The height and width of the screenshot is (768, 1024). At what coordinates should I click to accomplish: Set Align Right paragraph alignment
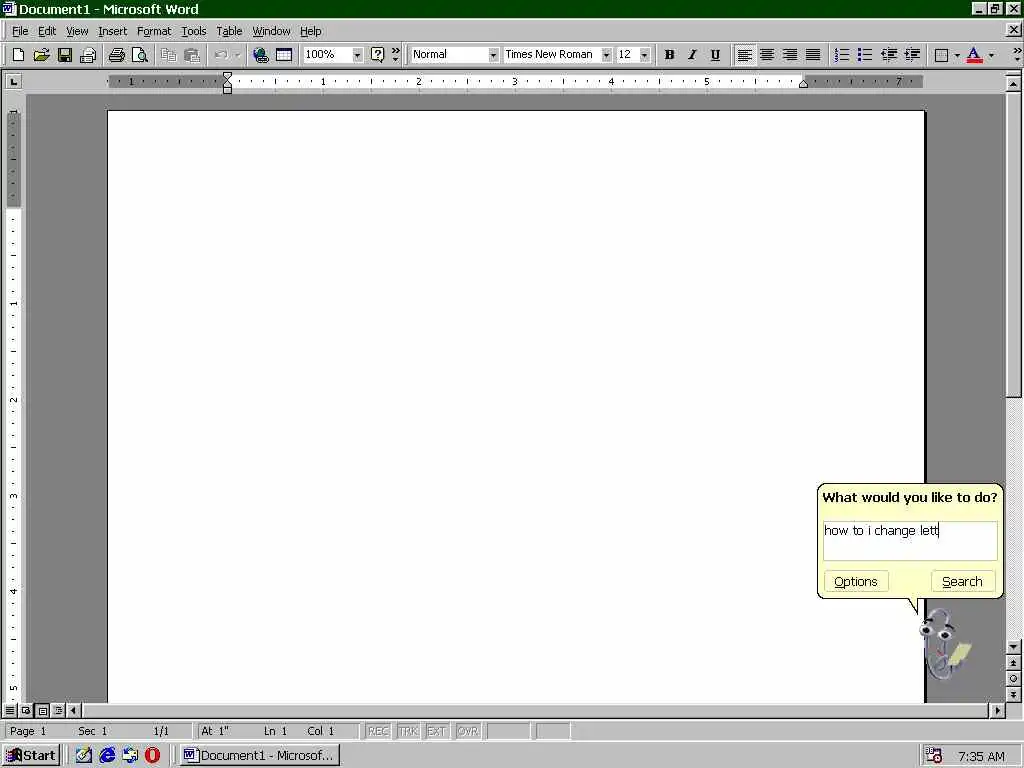point(790,55)
